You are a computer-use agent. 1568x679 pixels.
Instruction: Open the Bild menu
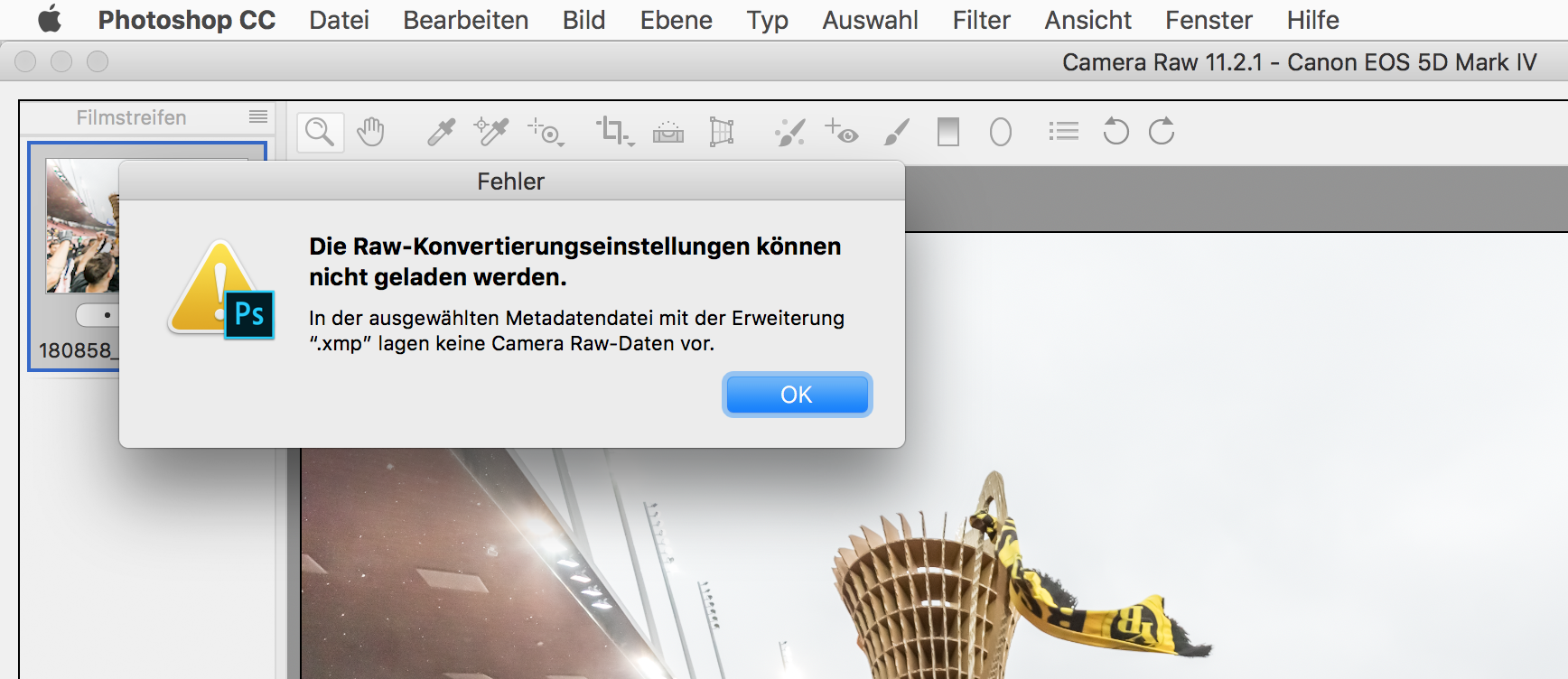(x=583, y=20)
